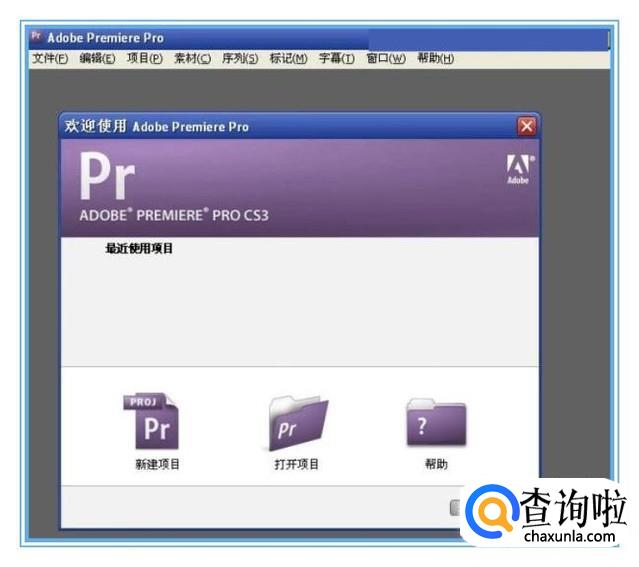Select the 项目(P) menu

(x=144, y=59)
